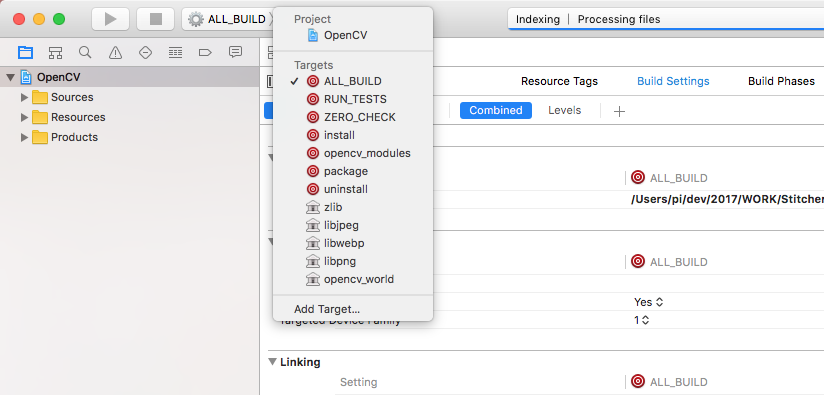Select the Combined view toggle

(496, 110)
